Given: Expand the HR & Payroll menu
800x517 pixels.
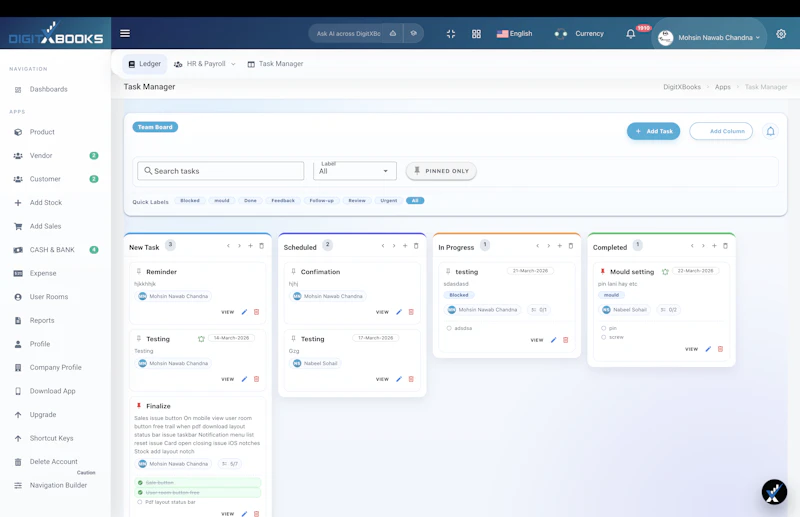Looking at the screenshot, I should (205, 64).
